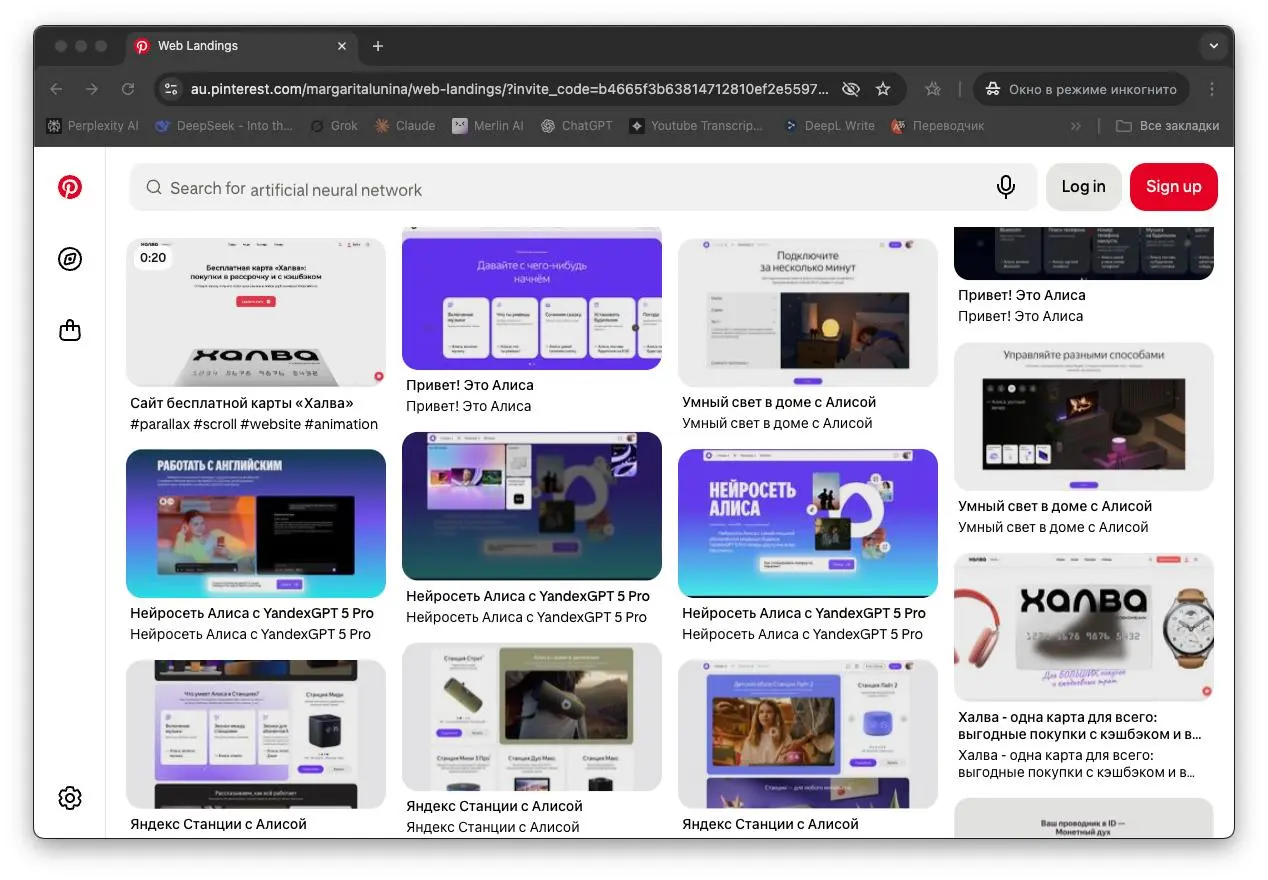Click the three-dot Chrome menu icon
The width and height of the screenshot is (1268, 880).
point(1212,89)
